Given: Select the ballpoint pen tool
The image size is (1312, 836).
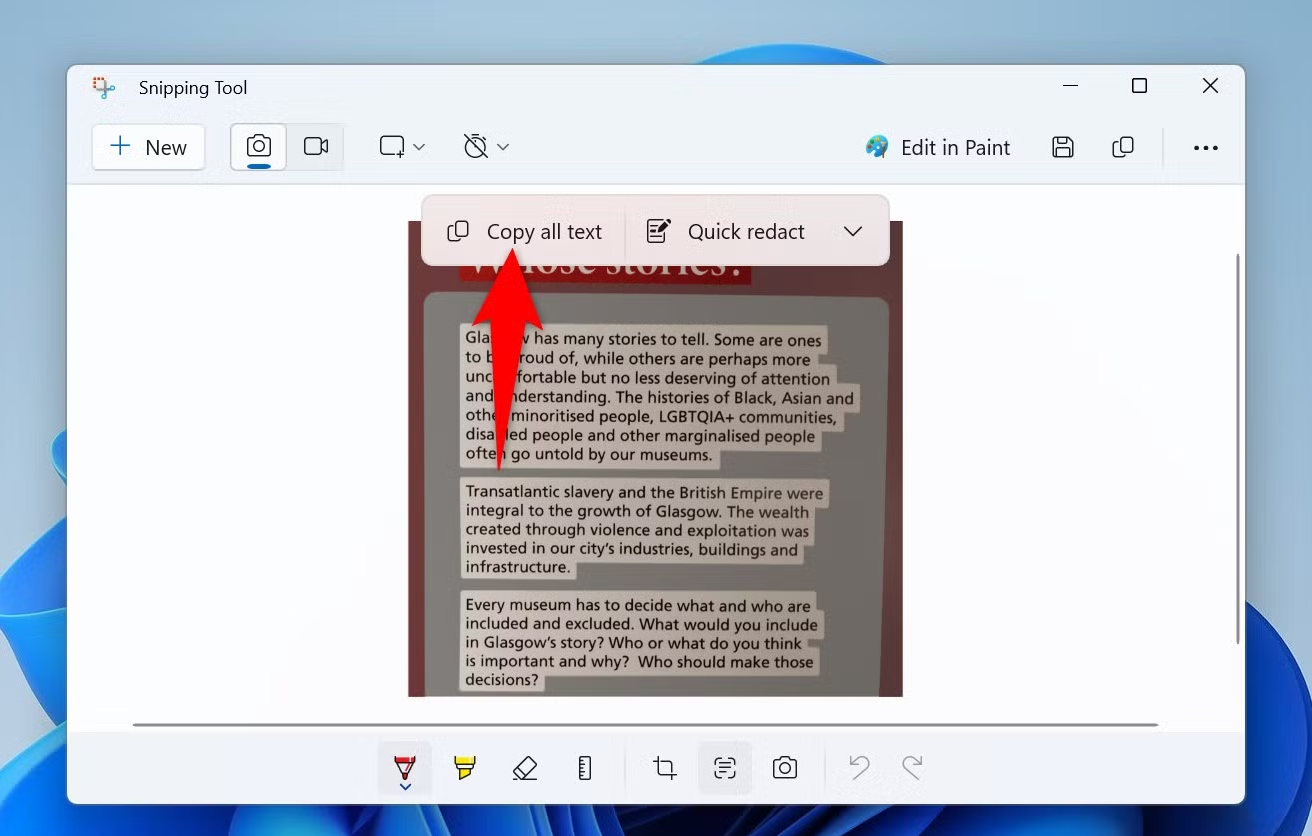Looking at the screenshot, I should pyautogui.click(x=404, y=767).
